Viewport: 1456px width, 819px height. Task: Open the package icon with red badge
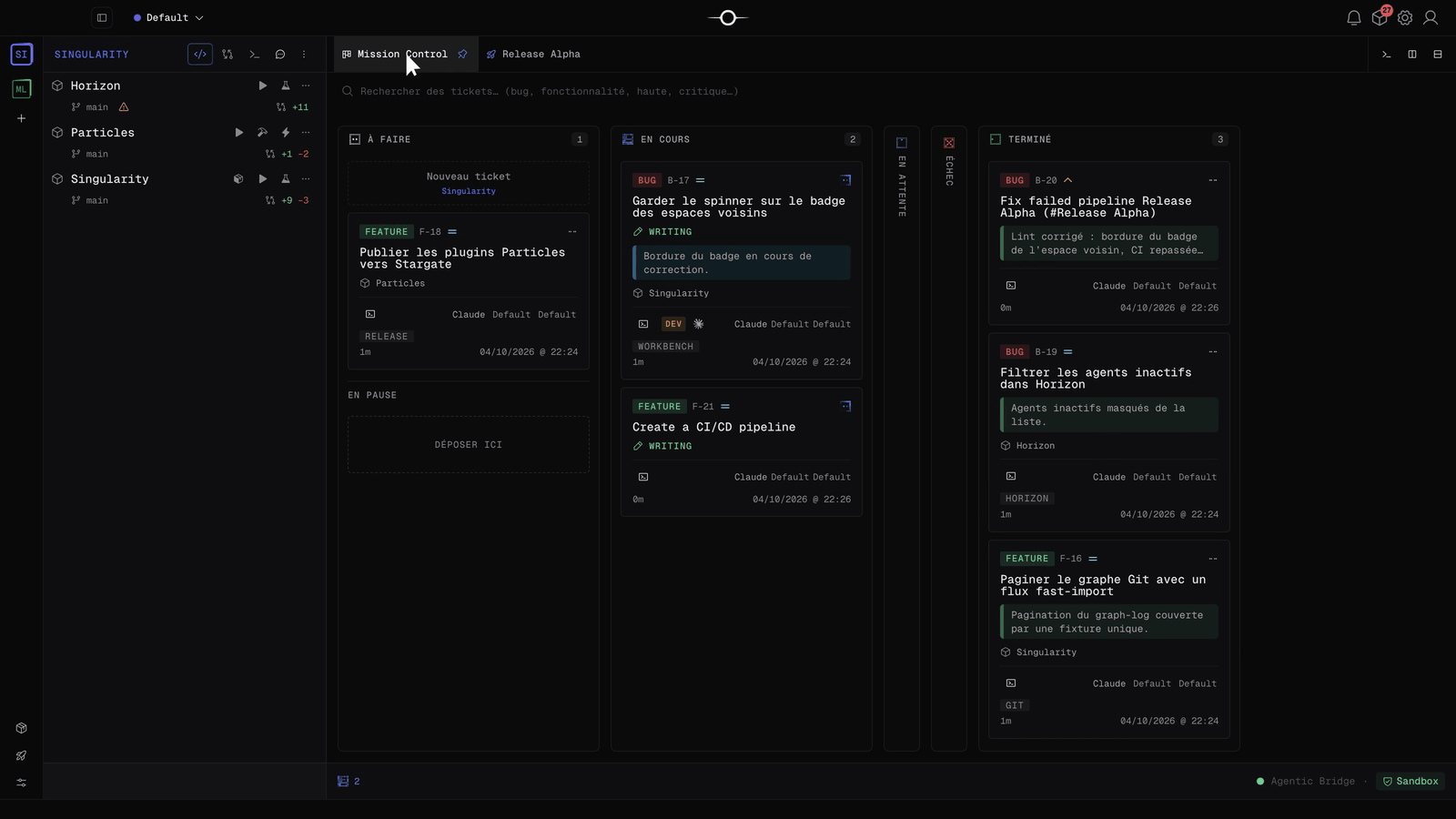[1380, 17]
